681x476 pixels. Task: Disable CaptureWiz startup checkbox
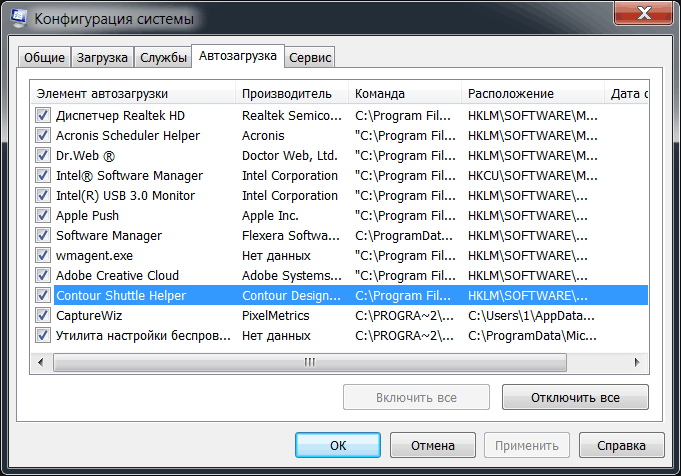[x=43, y=315]
